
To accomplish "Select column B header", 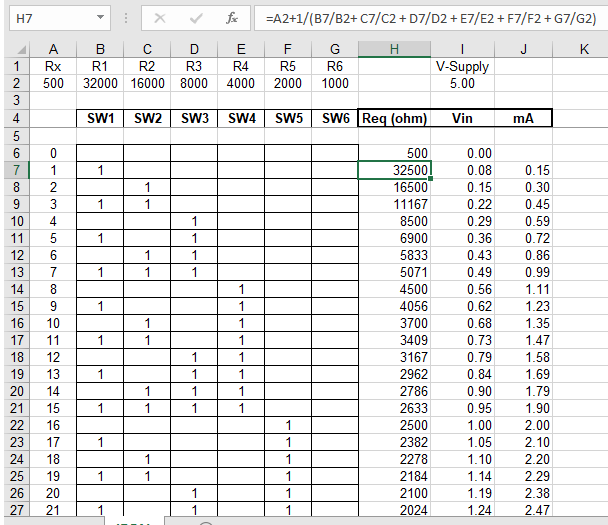I will (x=100, y=49).
